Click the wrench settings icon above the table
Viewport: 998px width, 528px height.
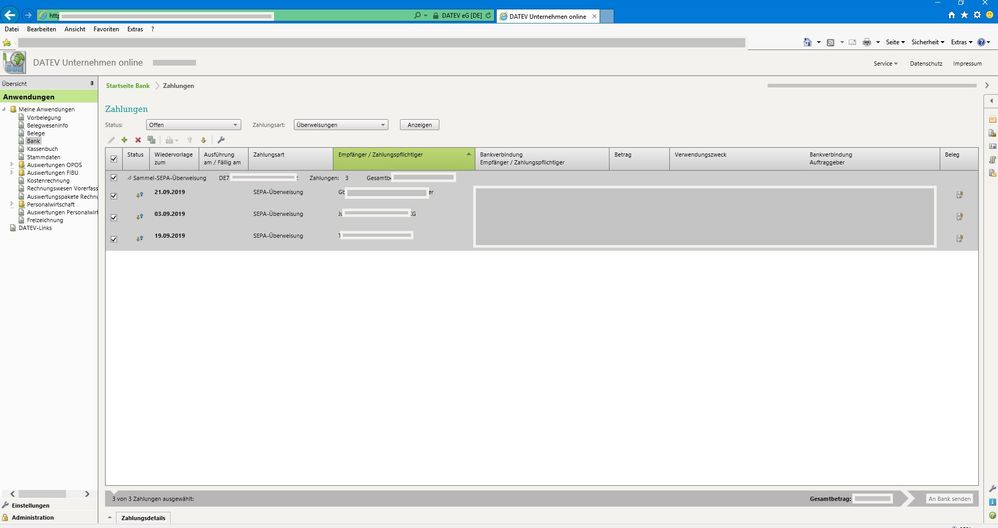pyautogui.click(x=221, y=140)
